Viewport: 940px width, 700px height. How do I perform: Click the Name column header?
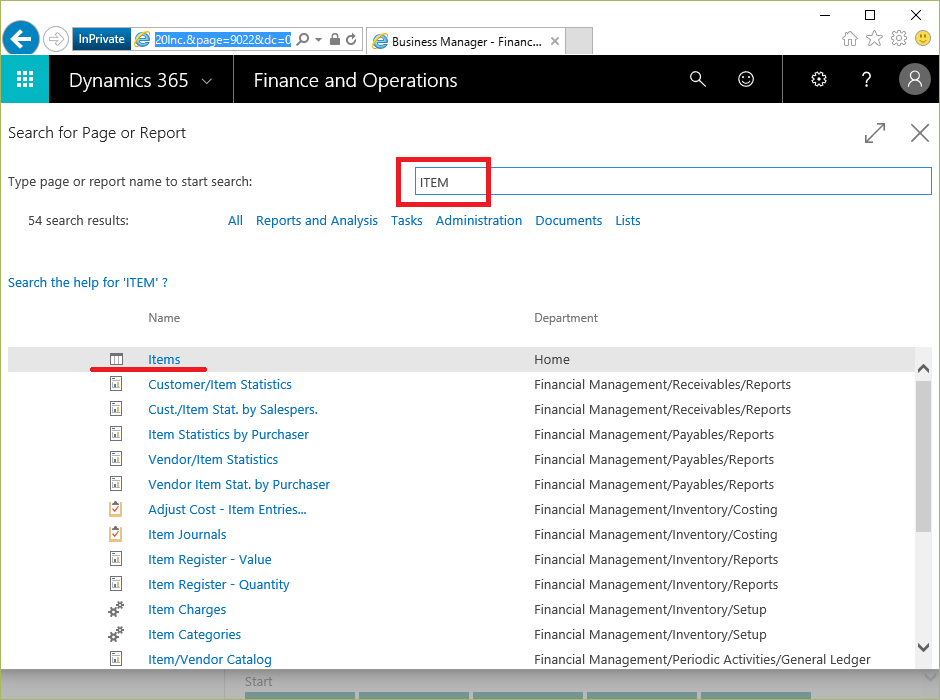164,318
